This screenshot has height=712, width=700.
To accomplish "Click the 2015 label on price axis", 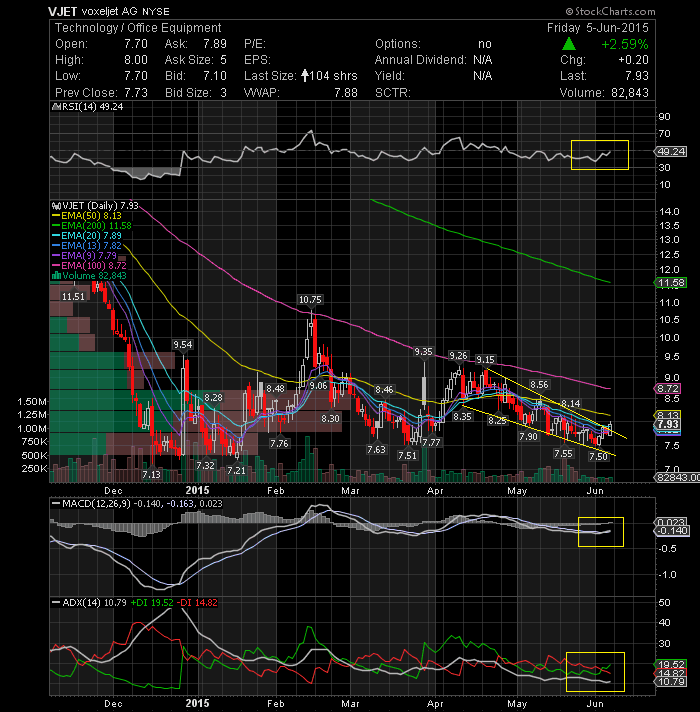I will coord(197,490).
